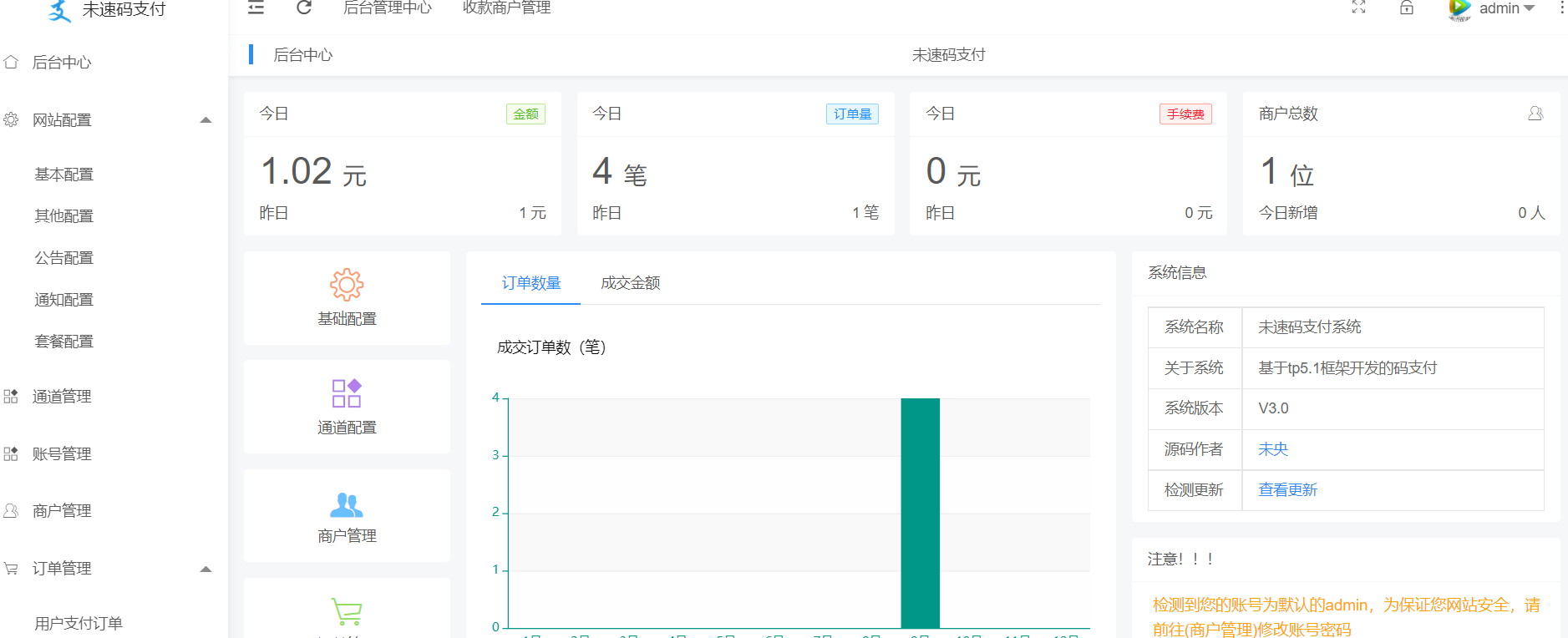The height and width of the screenshot is (638, 1568).
Task: Collapse the 网站配置 menu arrow
Action: click(x=206, y=120)
